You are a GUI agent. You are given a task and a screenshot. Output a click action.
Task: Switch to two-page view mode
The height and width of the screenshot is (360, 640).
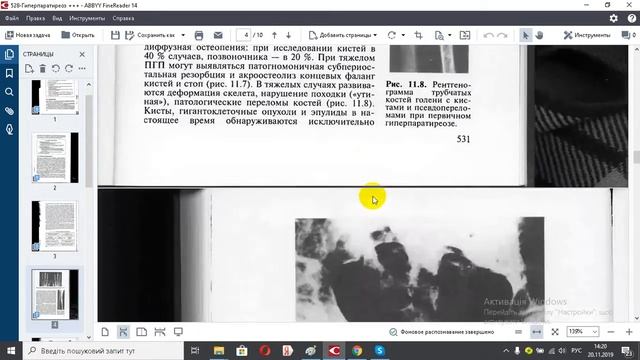coord(142,332)
